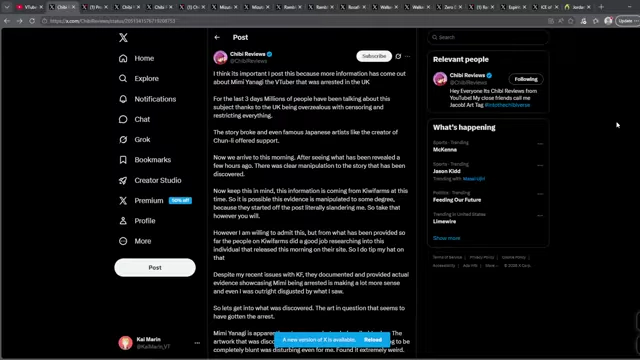This screenshot has height=360, width=640.
Task: Click Chibi Reviews name in Relevant people
Action: (467, 75)
